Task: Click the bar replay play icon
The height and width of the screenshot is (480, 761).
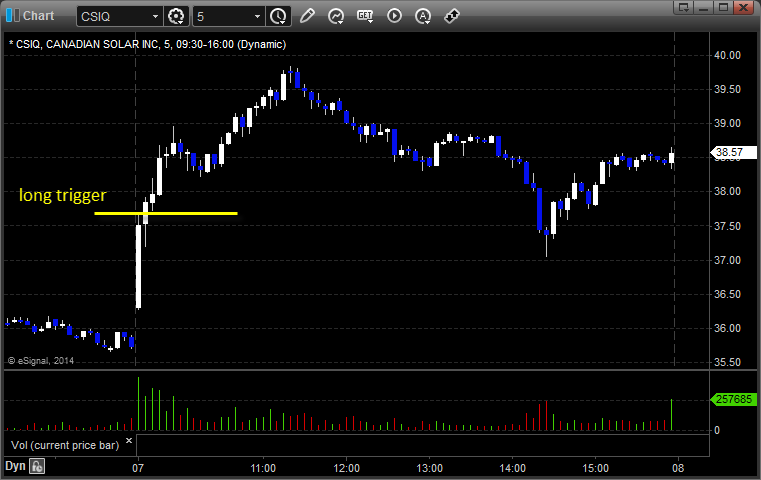Action: pos(394,16)
